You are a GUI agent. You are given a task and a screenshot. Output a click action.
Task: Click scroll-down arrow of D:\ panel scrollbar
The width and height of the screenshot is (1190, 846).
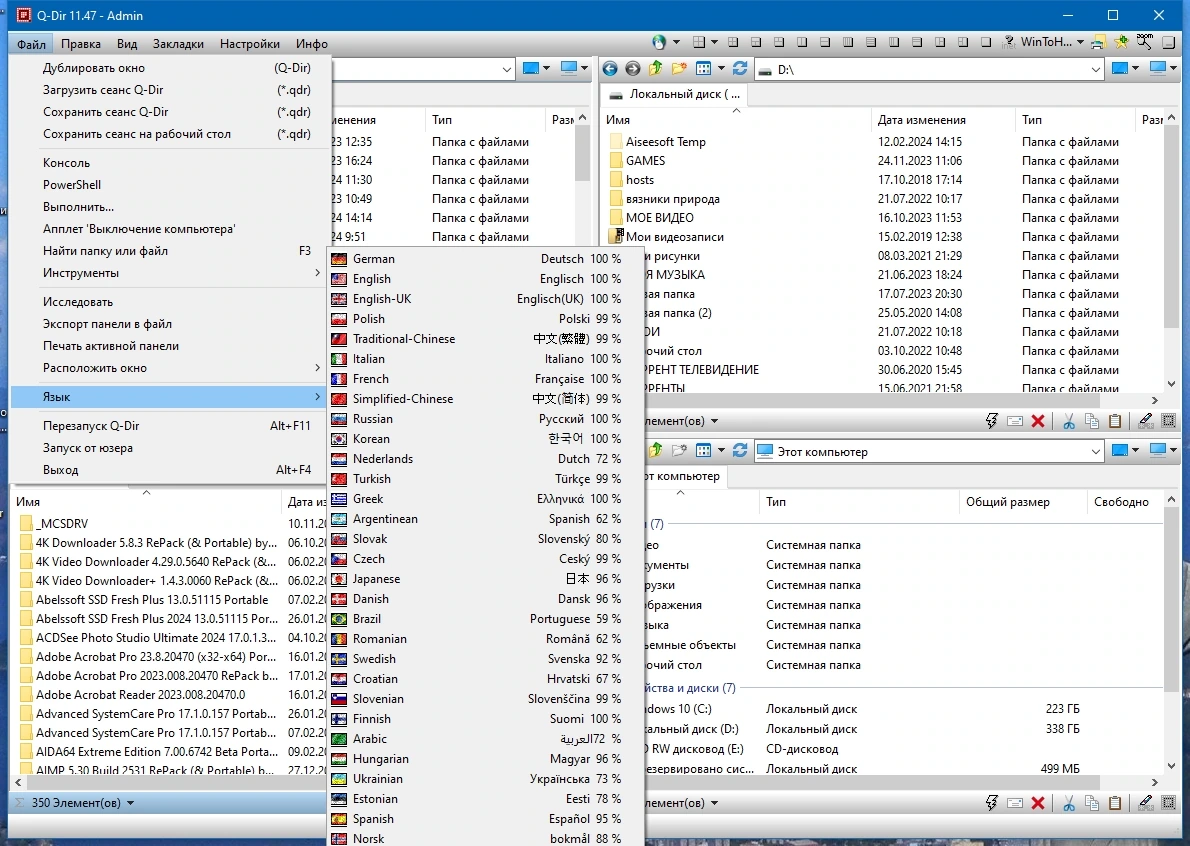[1171, 384]
